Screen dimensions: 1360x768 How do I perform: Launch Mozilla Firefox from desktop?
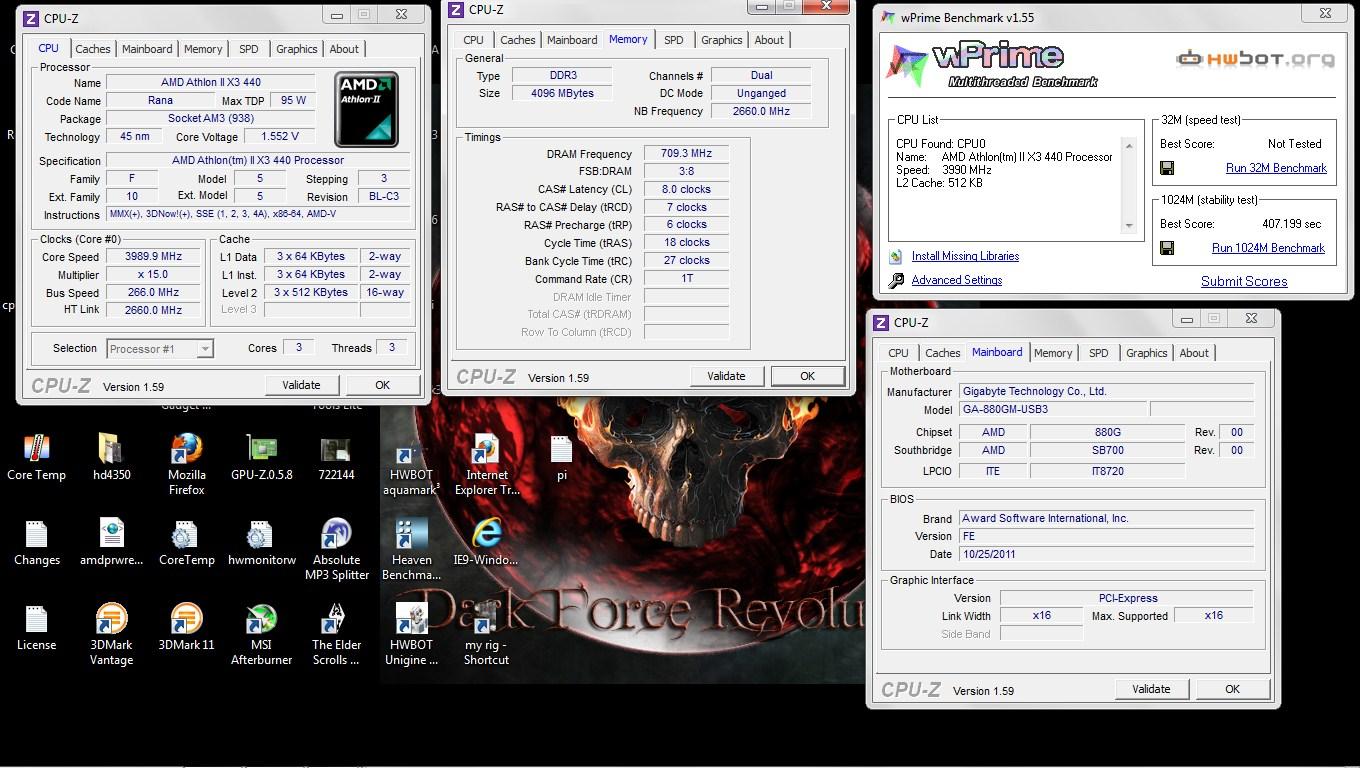pyautogui.click(x=186, y=450)
